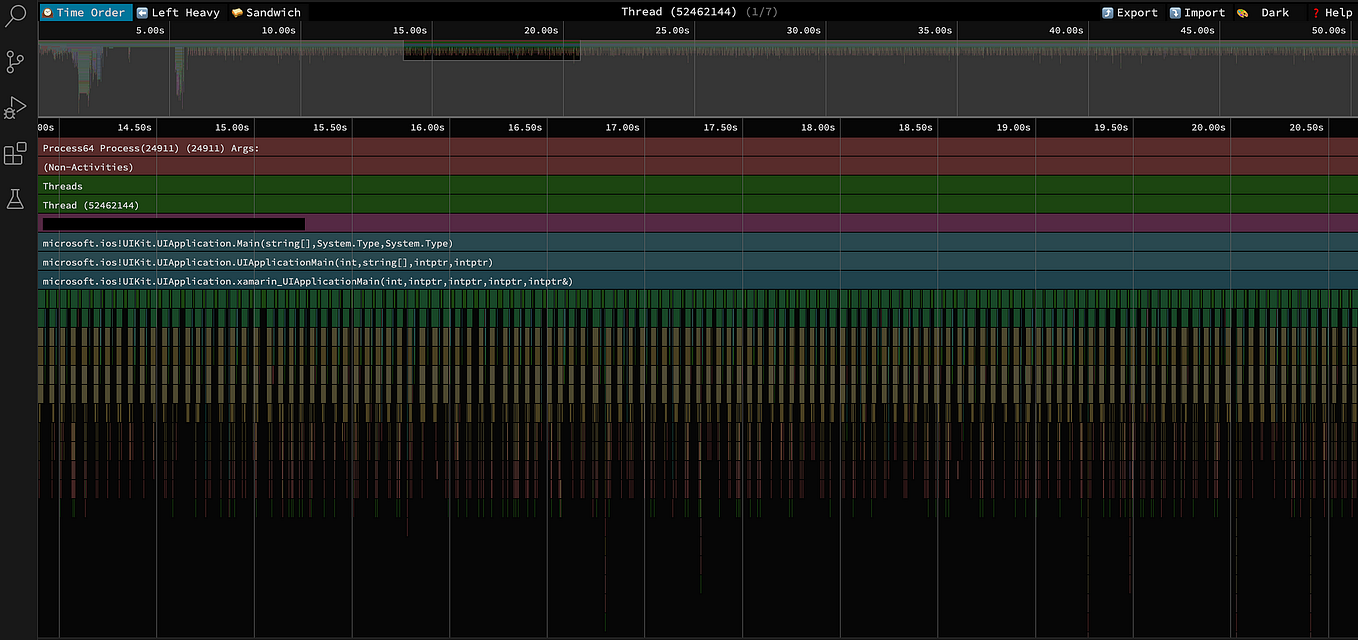Click the red question mark Help icon

coord(1316,12)
